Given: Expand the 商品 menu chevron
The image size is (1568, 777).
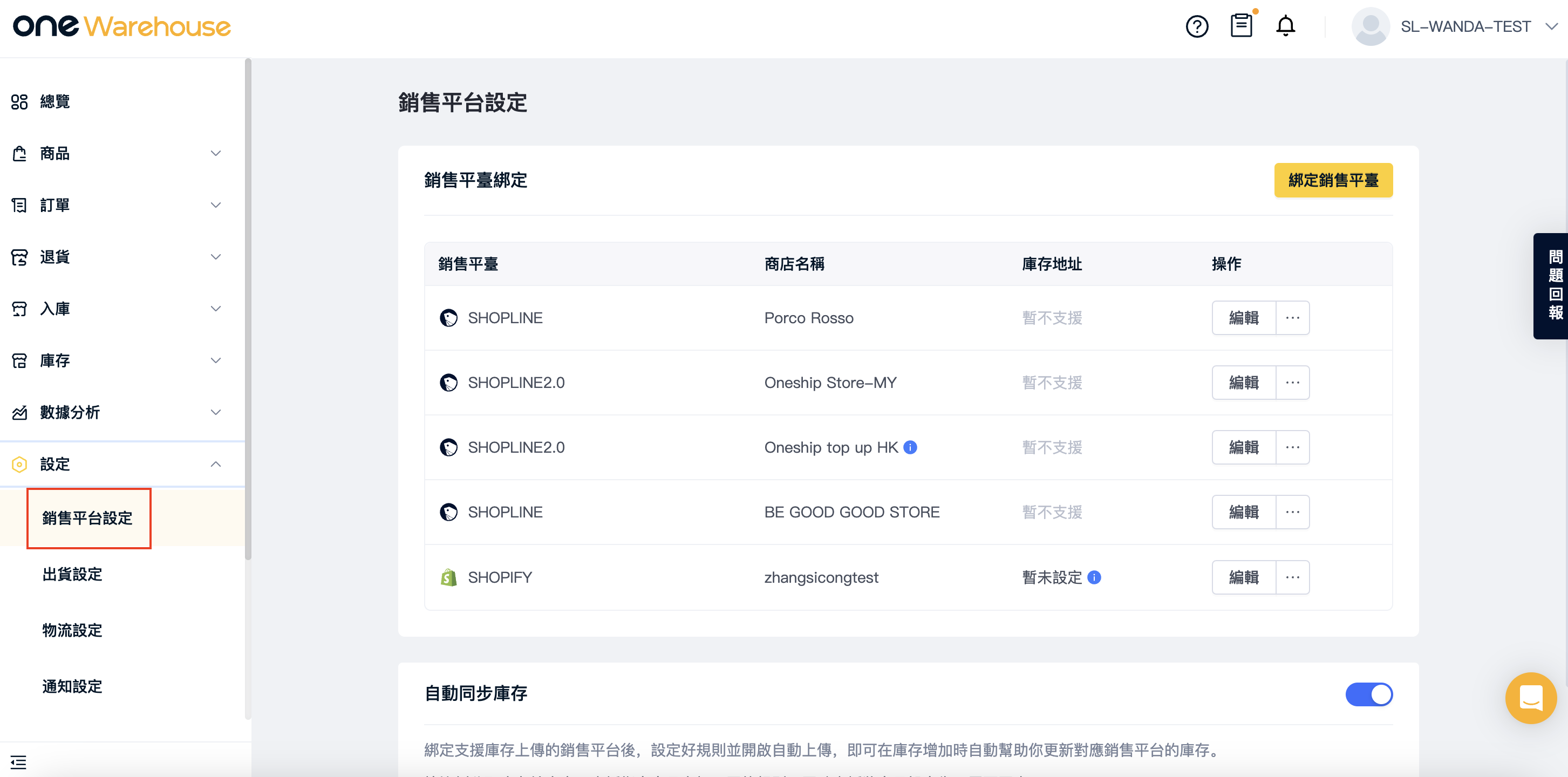Looking at the screenshot, I should 215,153.
